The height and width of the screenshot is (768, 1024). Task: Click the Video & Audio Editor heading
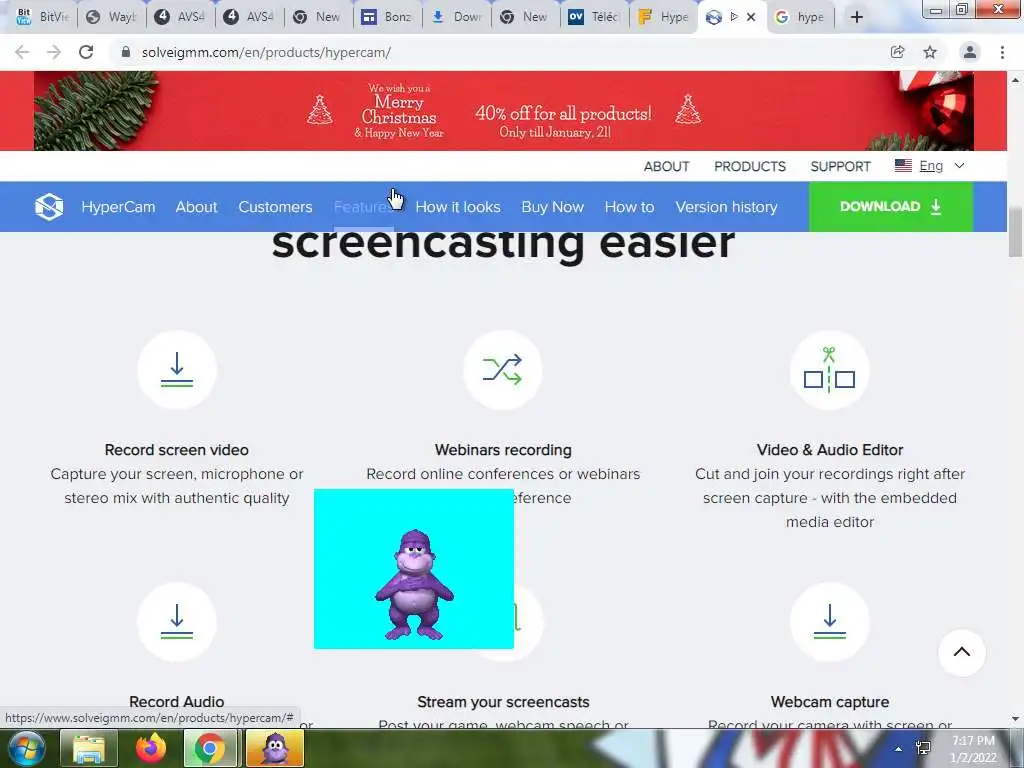[829, 450]
